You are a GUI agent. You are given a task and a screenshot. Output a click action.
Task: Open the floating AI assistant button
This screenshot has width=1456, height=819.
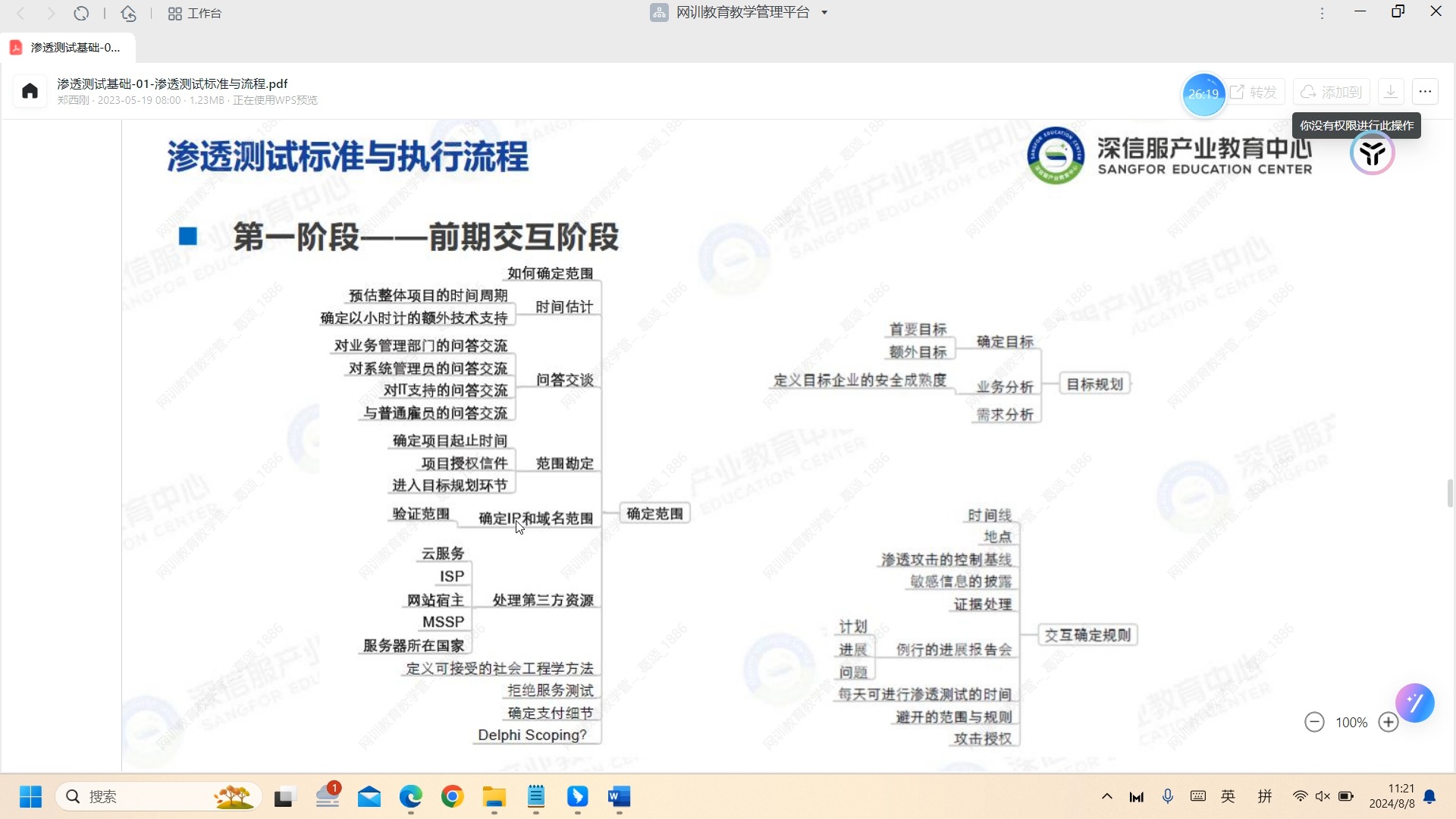1415,703
